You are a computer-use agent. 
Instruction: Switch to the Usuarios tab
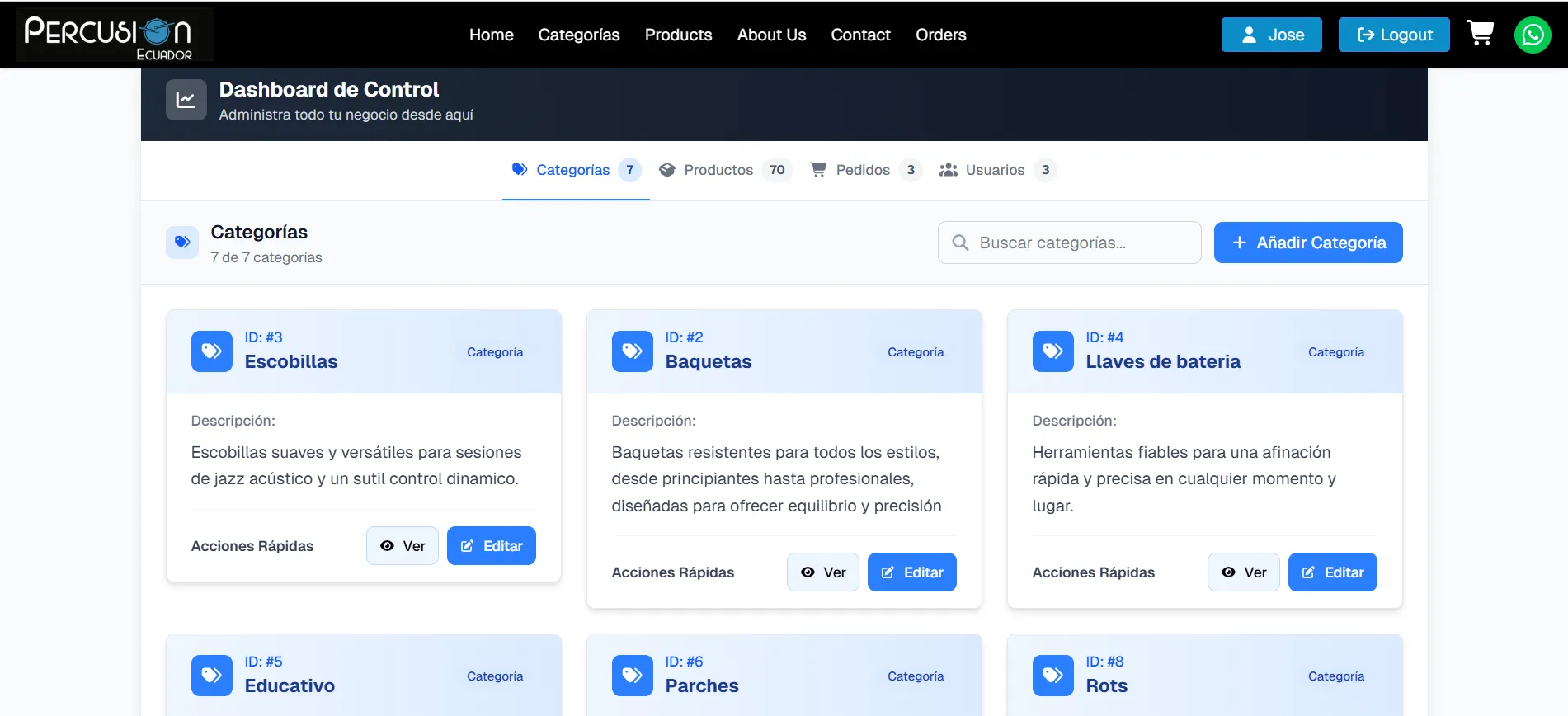997,170
